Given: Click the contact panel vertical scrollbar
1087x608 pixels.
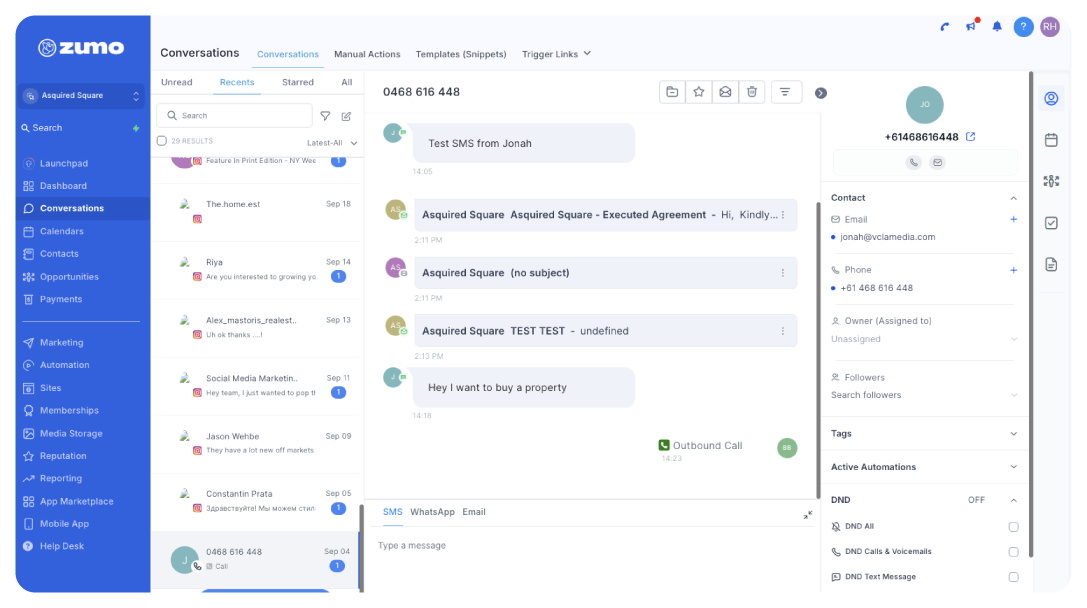Looking at the screenshot, I should [1031, 313].
